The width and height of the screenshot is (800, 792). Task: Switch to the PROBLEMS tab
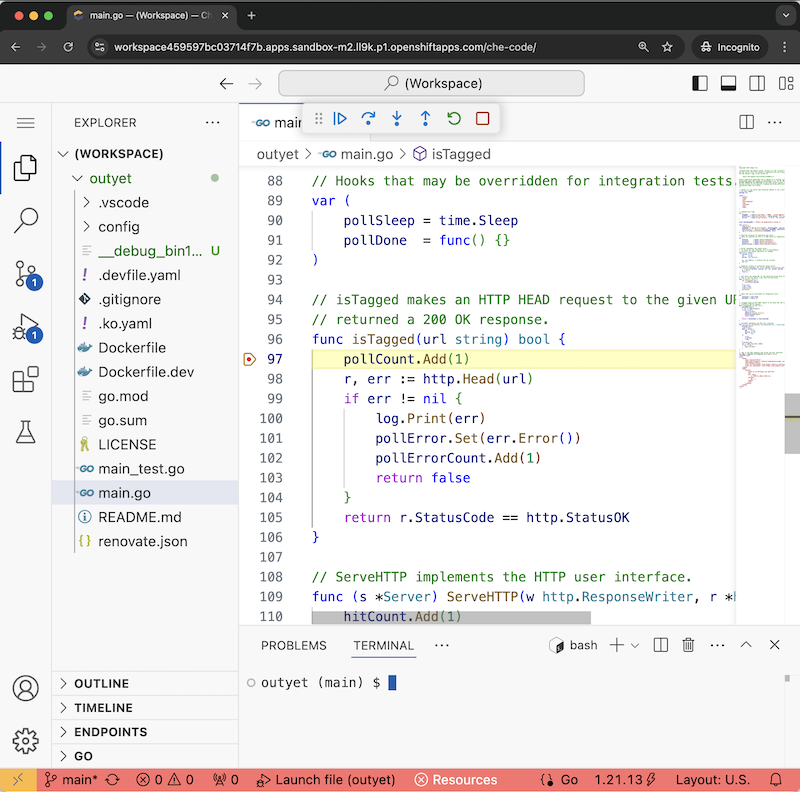[x=293, y=646]
